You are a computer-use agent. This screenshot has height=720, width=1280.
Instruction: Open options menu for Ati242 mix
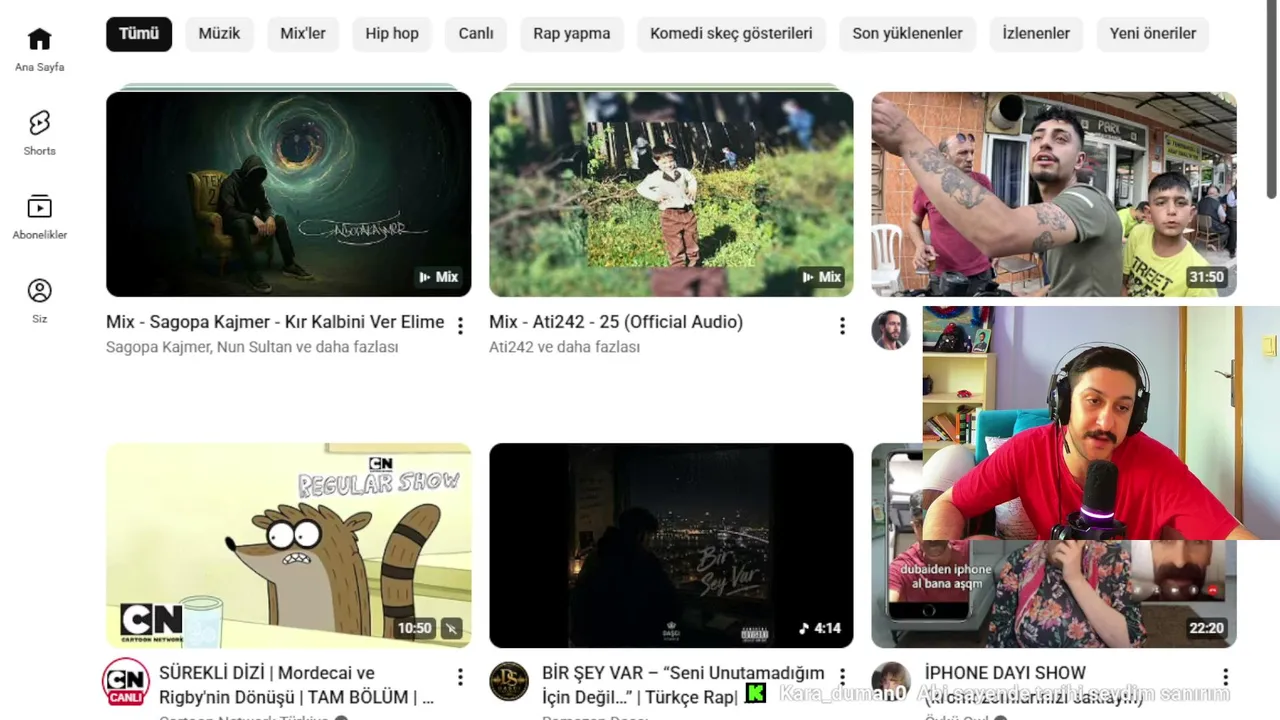pyautogui.click(x=842, y=325)
